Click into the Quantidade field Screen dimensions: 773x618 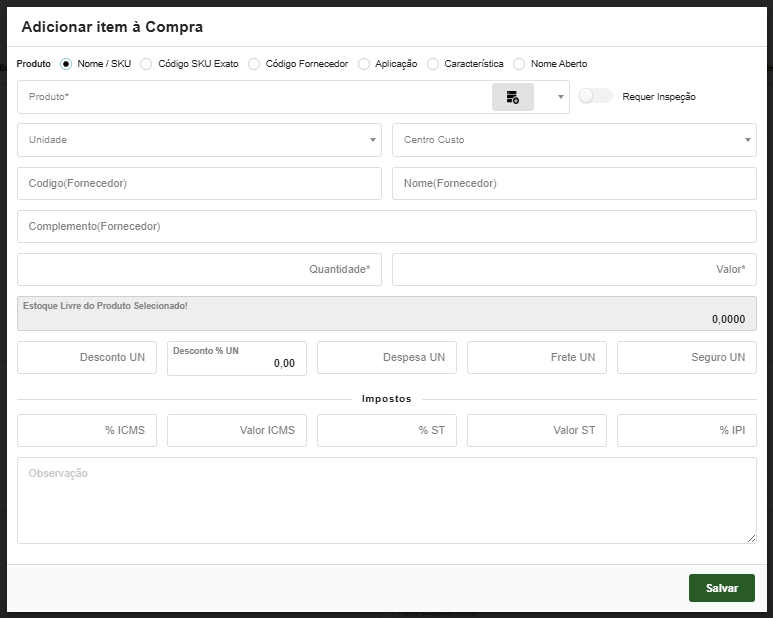[x=199, y=269]
